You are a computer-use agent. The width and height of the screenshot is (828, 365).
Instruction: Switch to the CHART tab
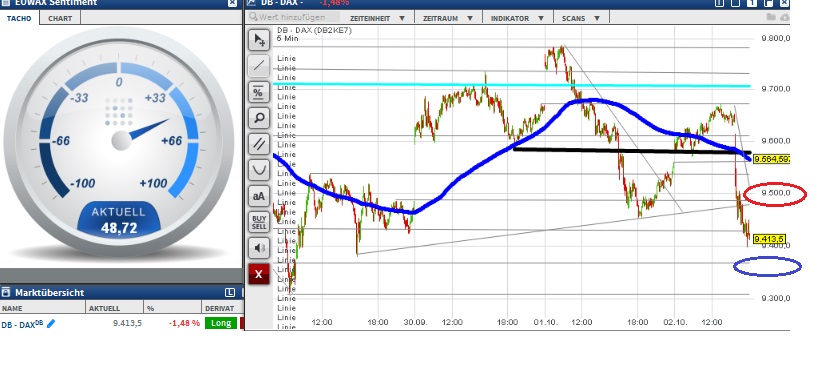60,18
